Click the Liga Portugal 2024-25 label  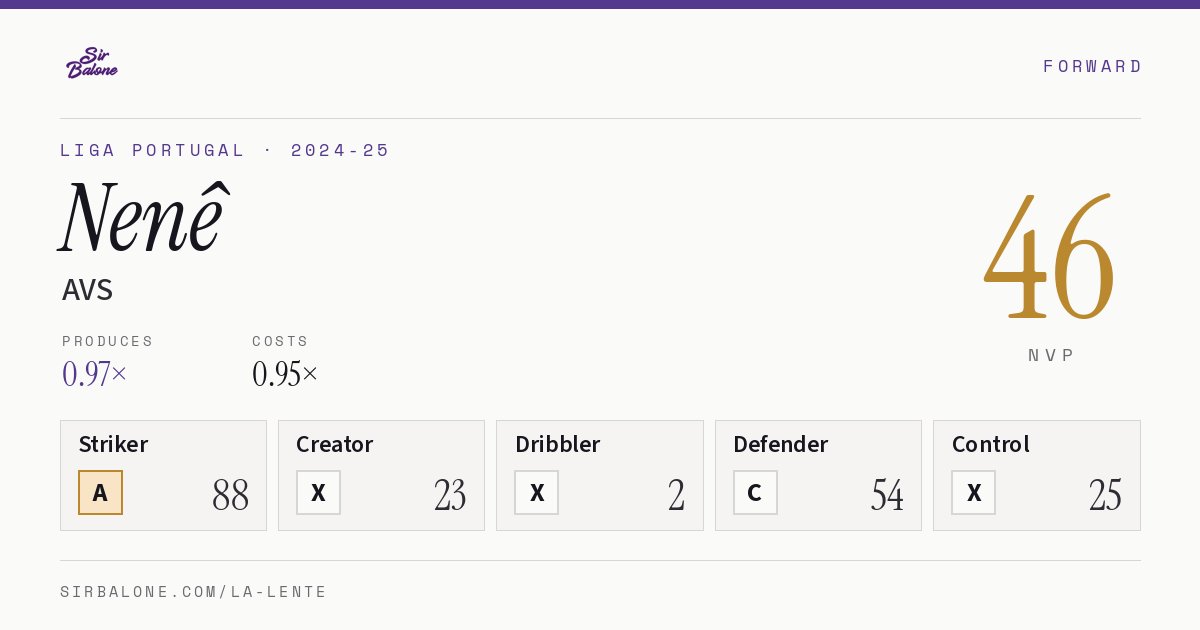(x=225, y=150)
